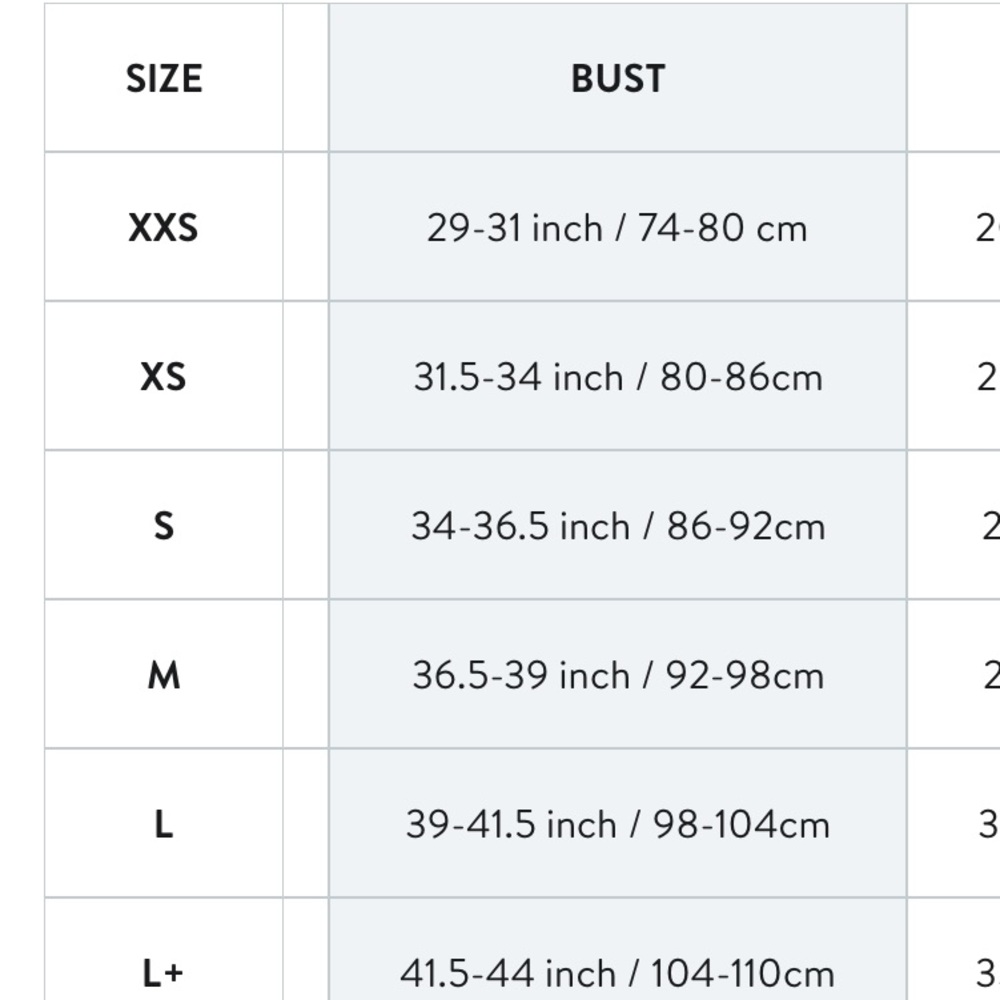Select the 29-31 inch bust measurement cell
1000x1000 pixels.
(617, 227)
